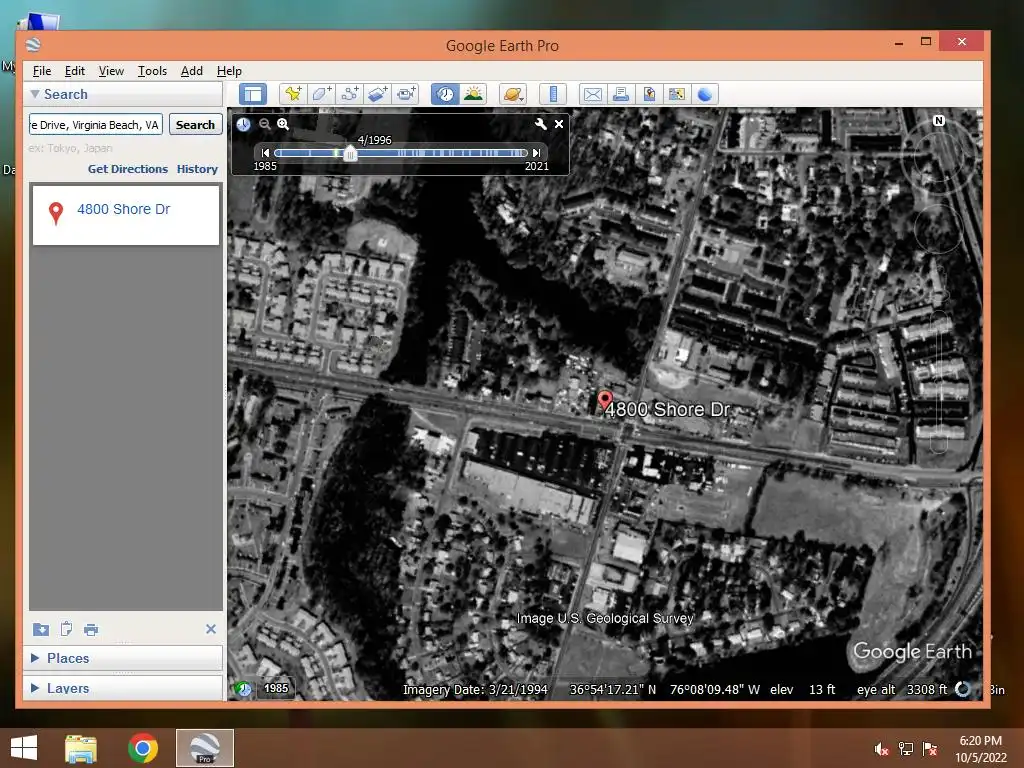Open File Explorer from the taskbar
This screenshot has height=768, width=1024.
click(81, 748)
